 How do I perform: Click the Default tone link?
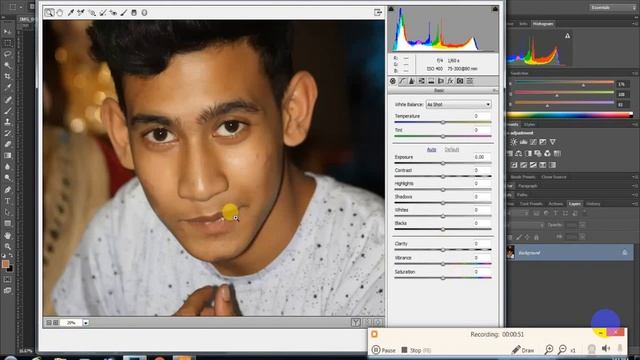452,150
